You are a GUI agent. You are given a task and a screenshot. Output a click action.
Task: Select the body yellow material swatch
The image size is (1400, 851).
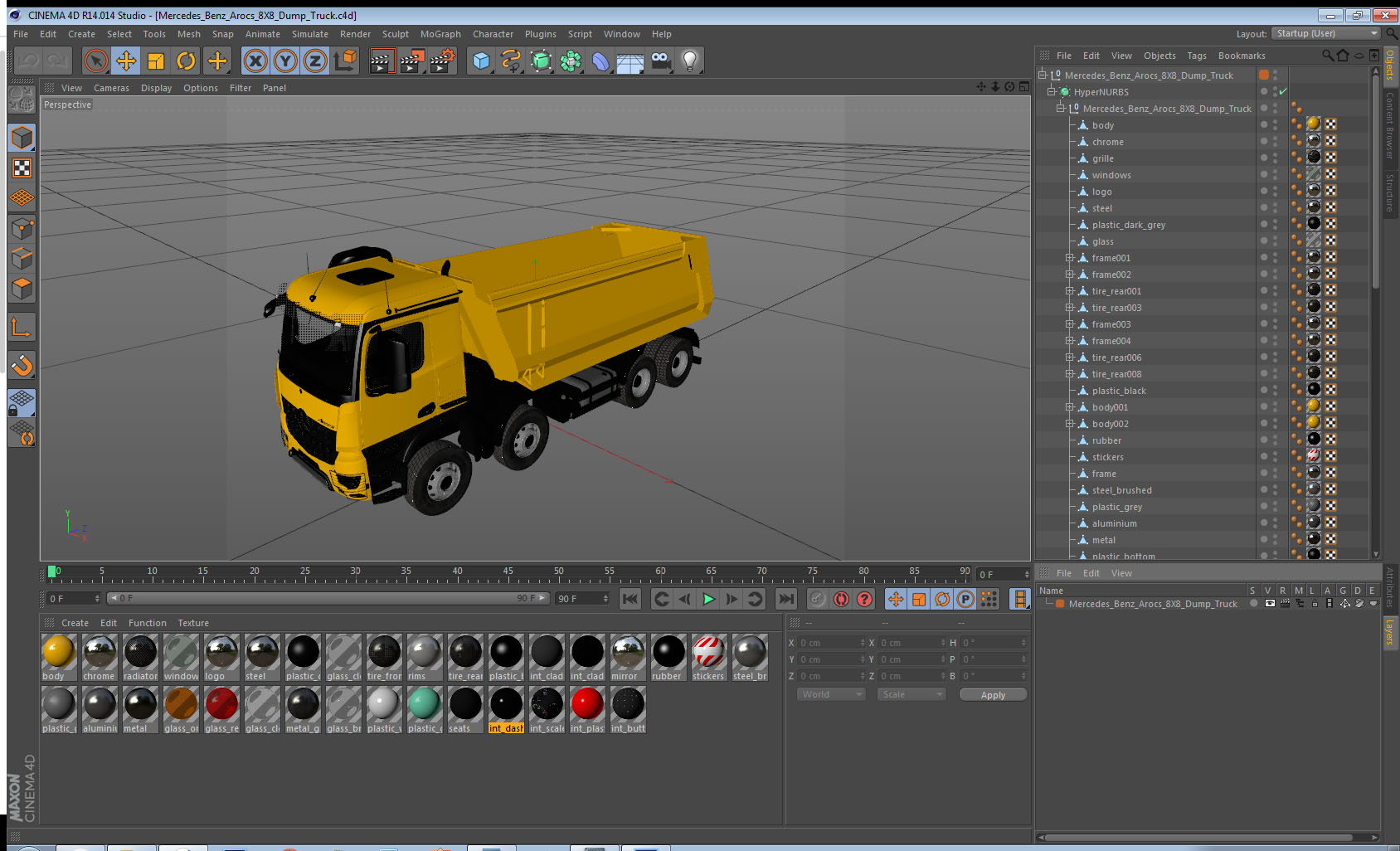pyautogui.click(x=59, y=652)
